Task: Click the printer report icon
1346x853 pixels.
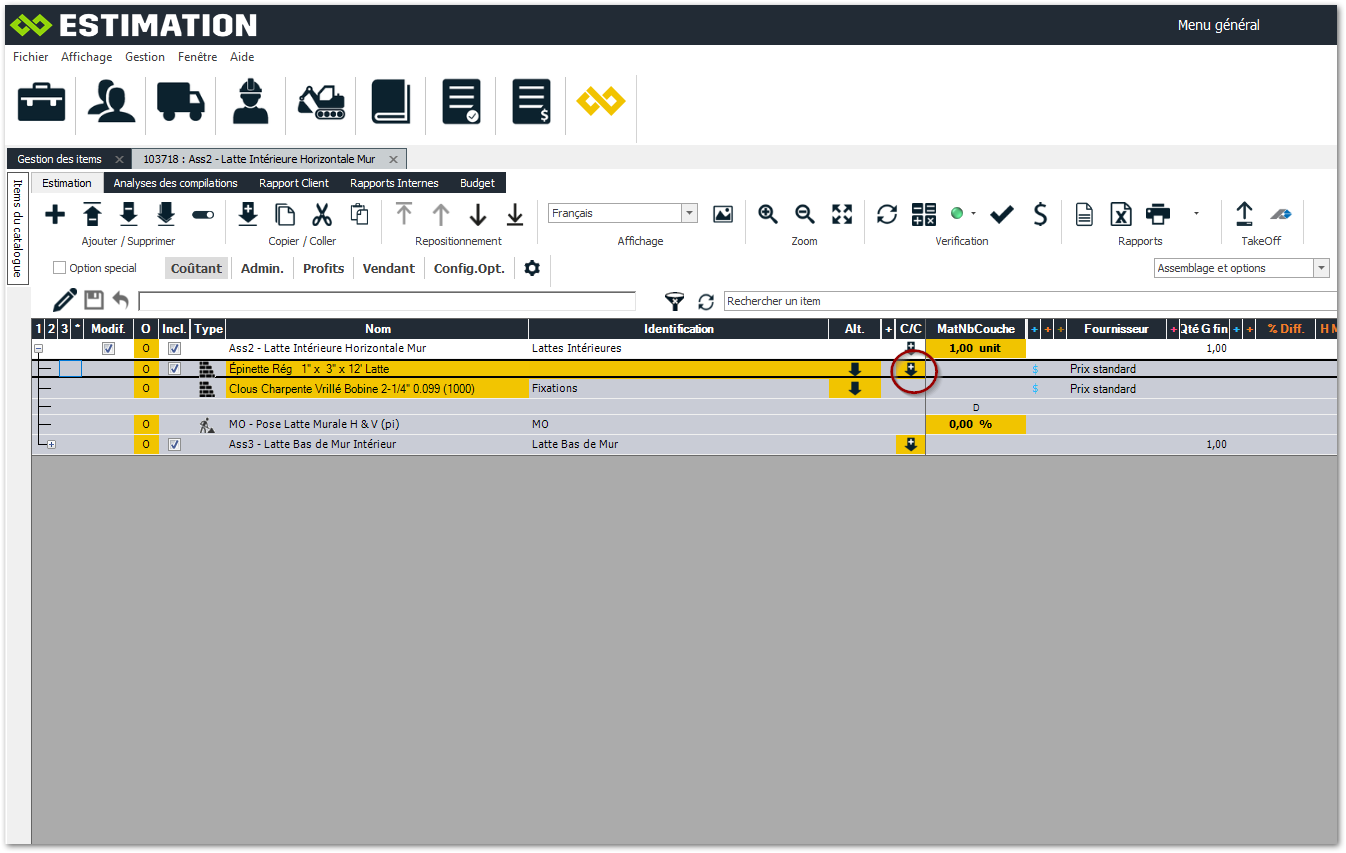Action: coord(1158,214)
